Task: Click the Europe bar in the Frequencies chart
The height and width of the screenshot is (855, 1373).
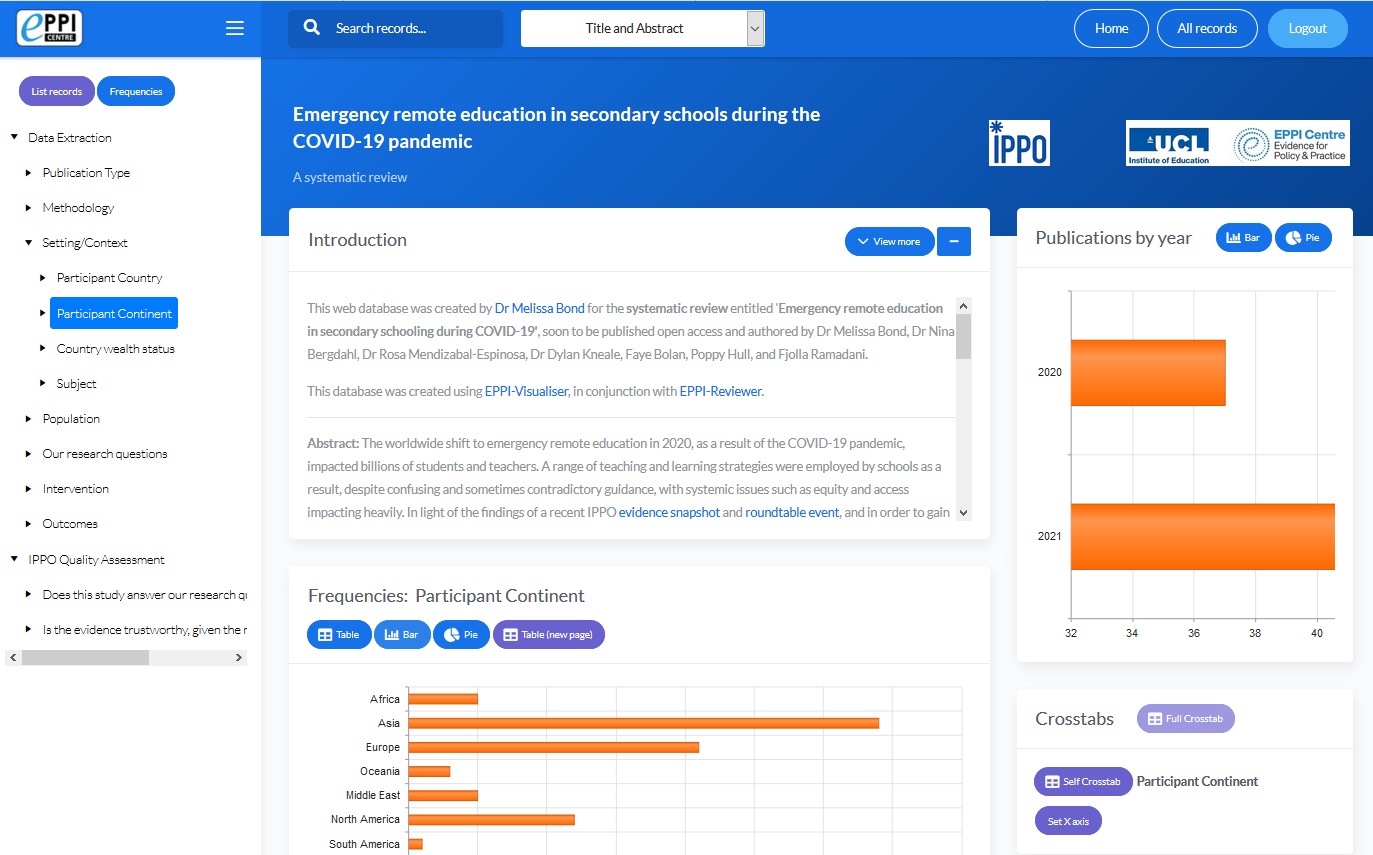Action: [x=553, y=747]
